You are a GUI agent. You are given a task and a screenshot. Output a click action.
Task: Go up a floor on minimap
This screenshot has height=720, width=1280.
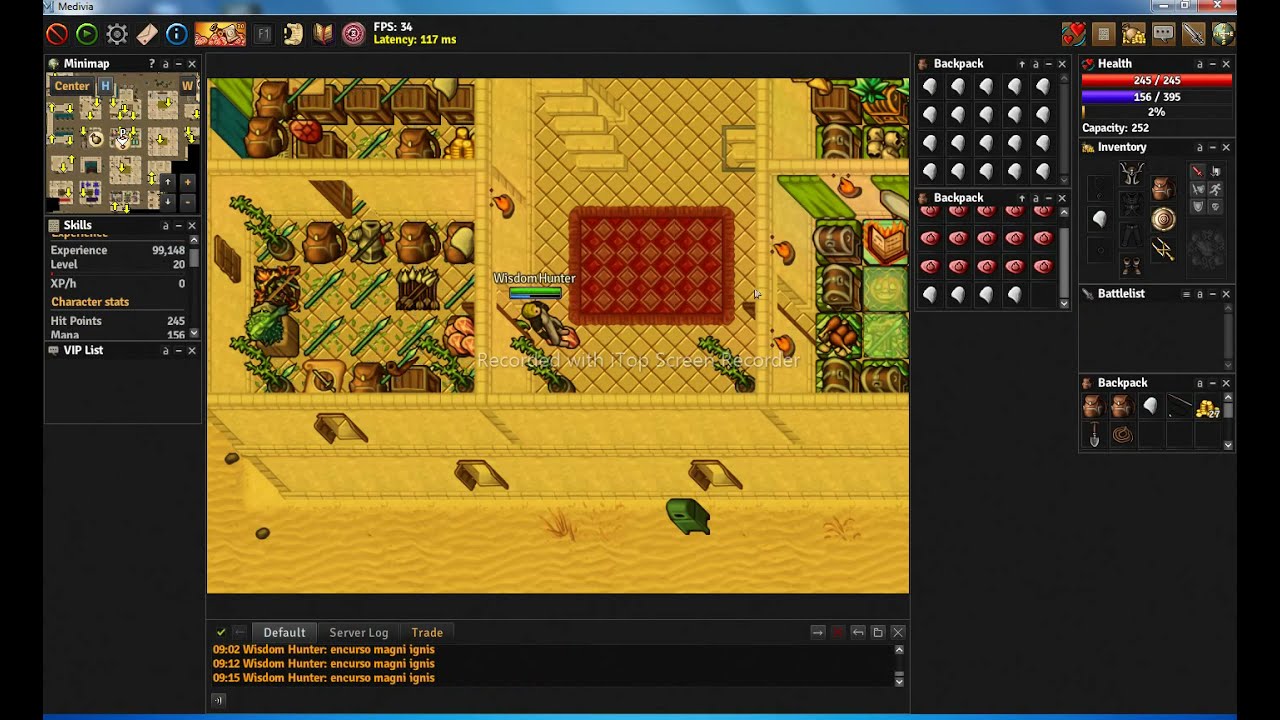(x=167, y=183)
